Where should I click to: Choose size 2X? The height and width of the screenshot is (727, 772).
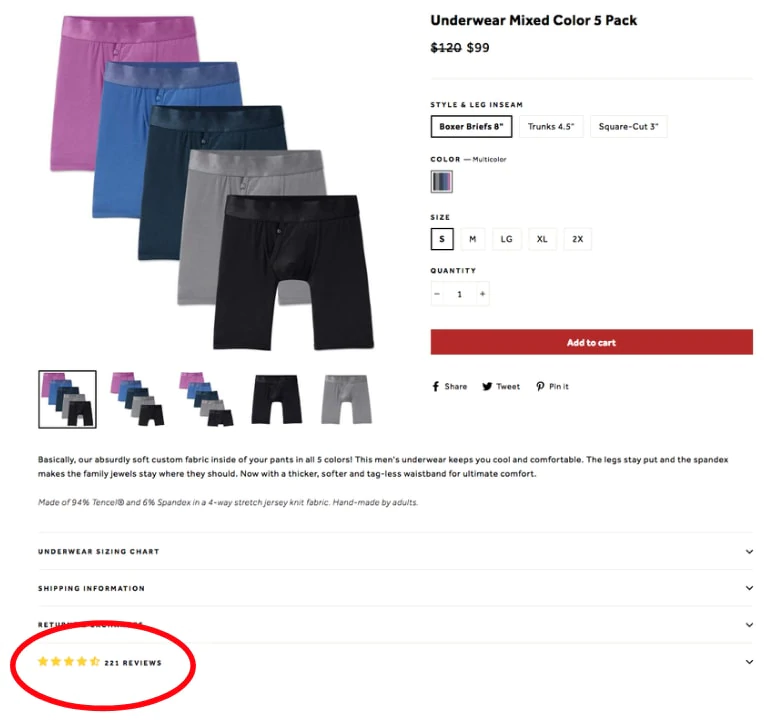click(577, 239)
